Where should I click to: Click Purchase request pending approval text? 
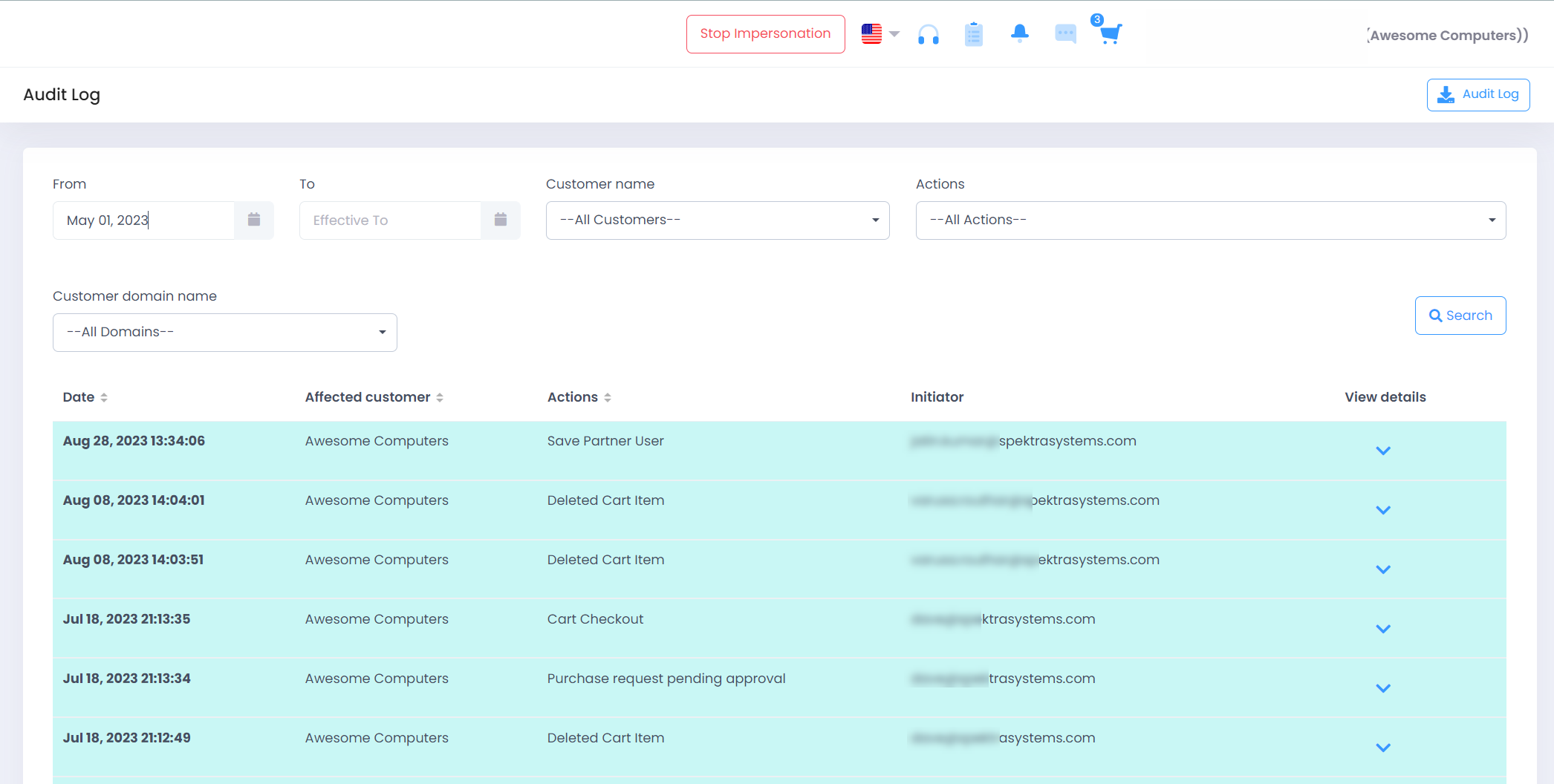click(666, 679)
